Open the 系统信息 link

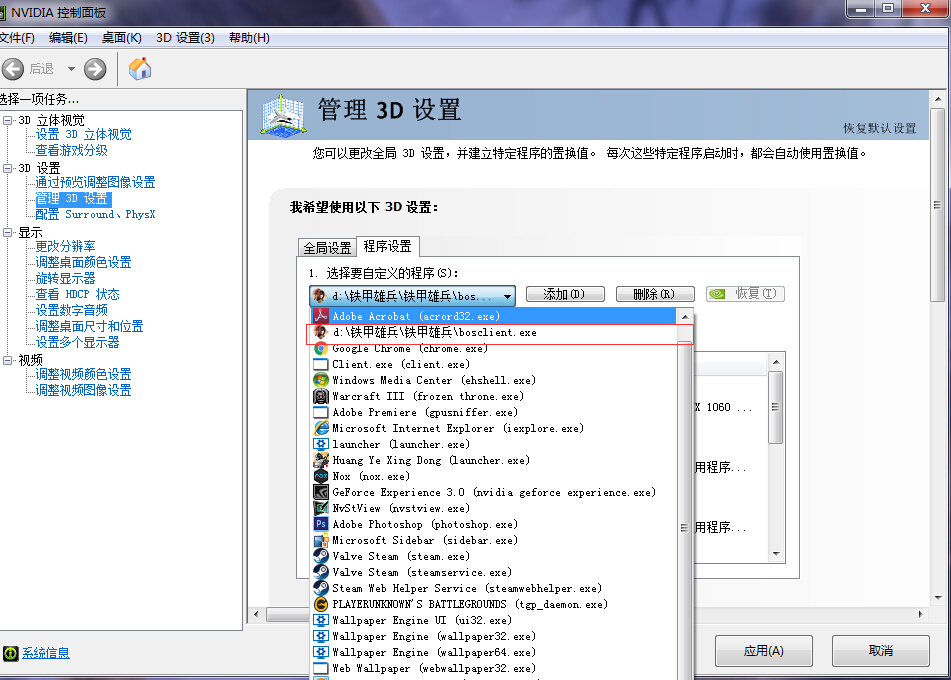click(46, 653)
